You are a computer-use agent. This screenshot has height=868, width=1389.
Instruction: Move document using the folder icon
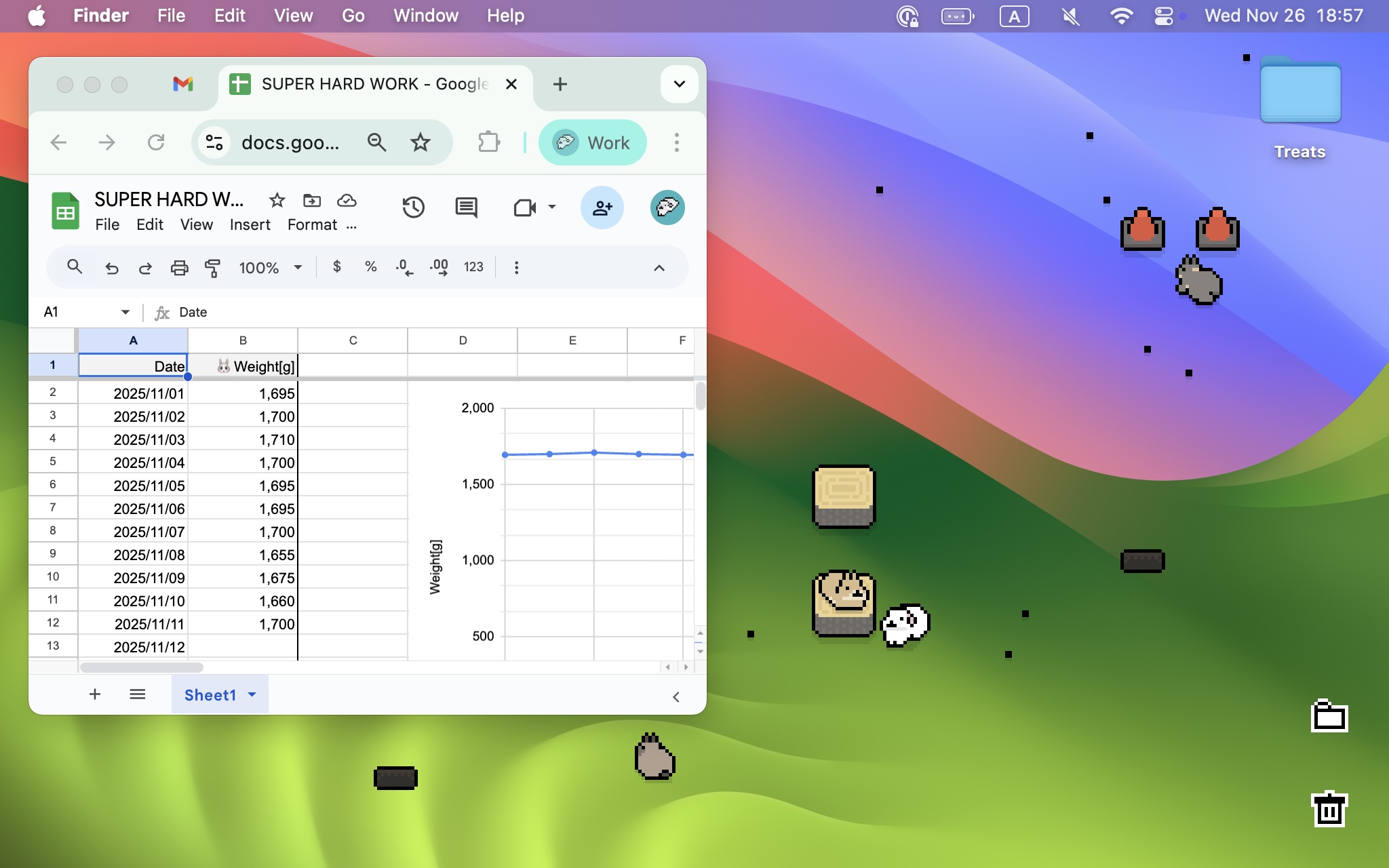(312, 200)
